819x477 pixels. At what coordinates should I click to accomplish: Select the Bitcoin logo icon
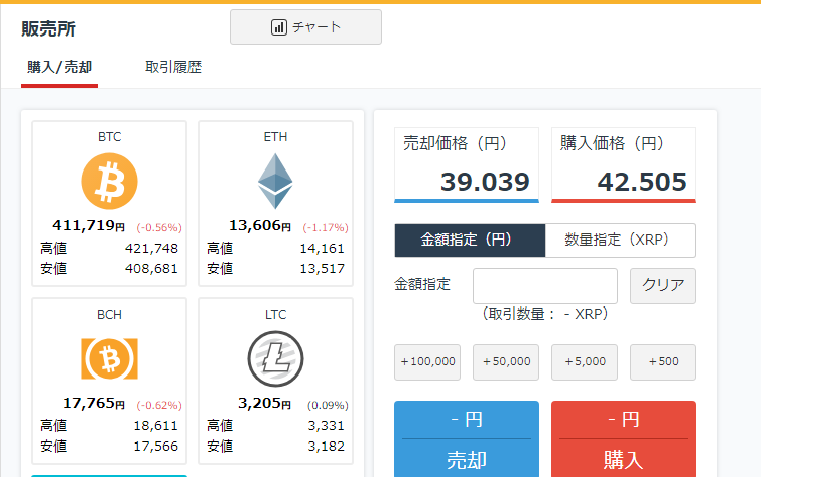click(109, 181)
